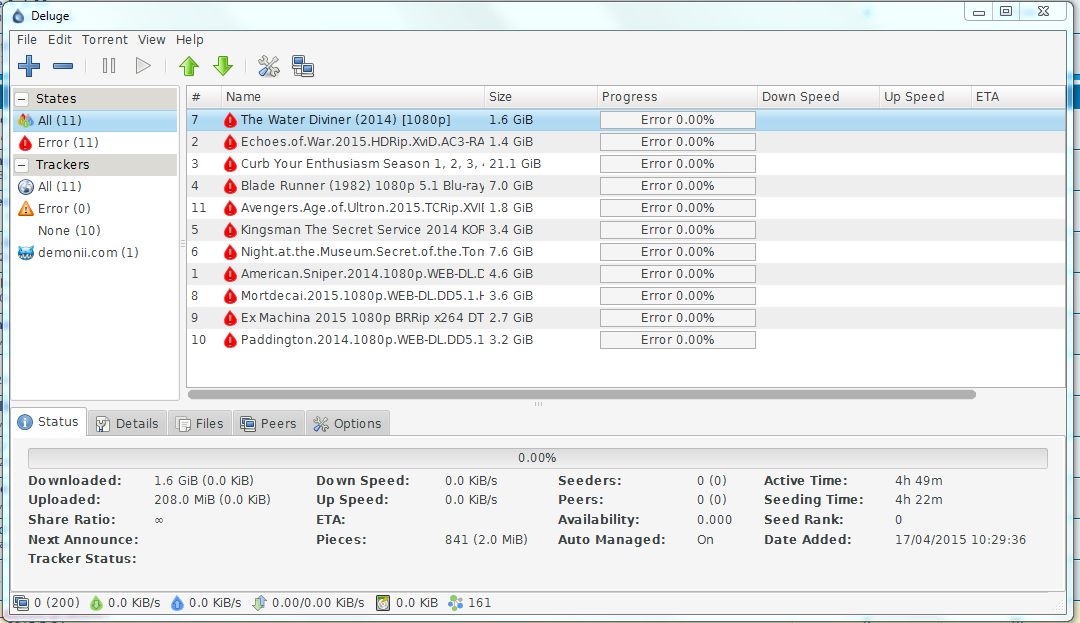Click free disk space icon in status bar
Screen dimensions: 1080x623
(x=383, y=603)
